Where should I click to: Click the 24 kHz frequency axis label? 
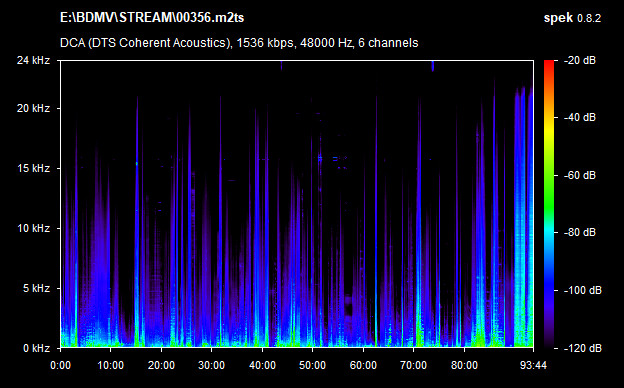33,60
